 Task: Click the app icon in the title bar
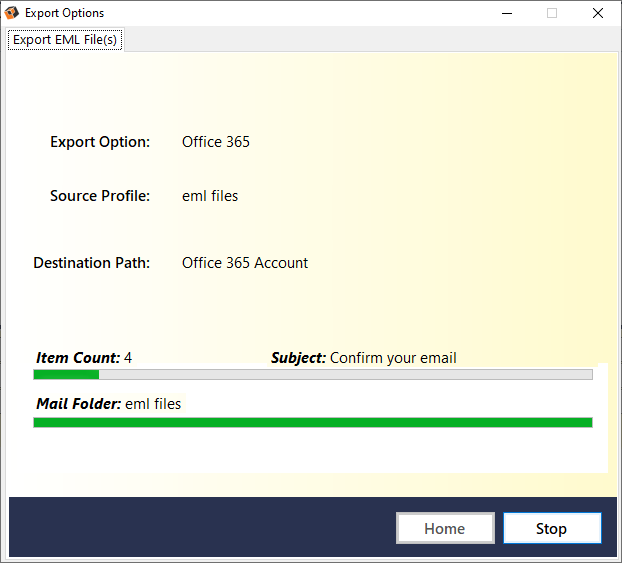point(12,13)
